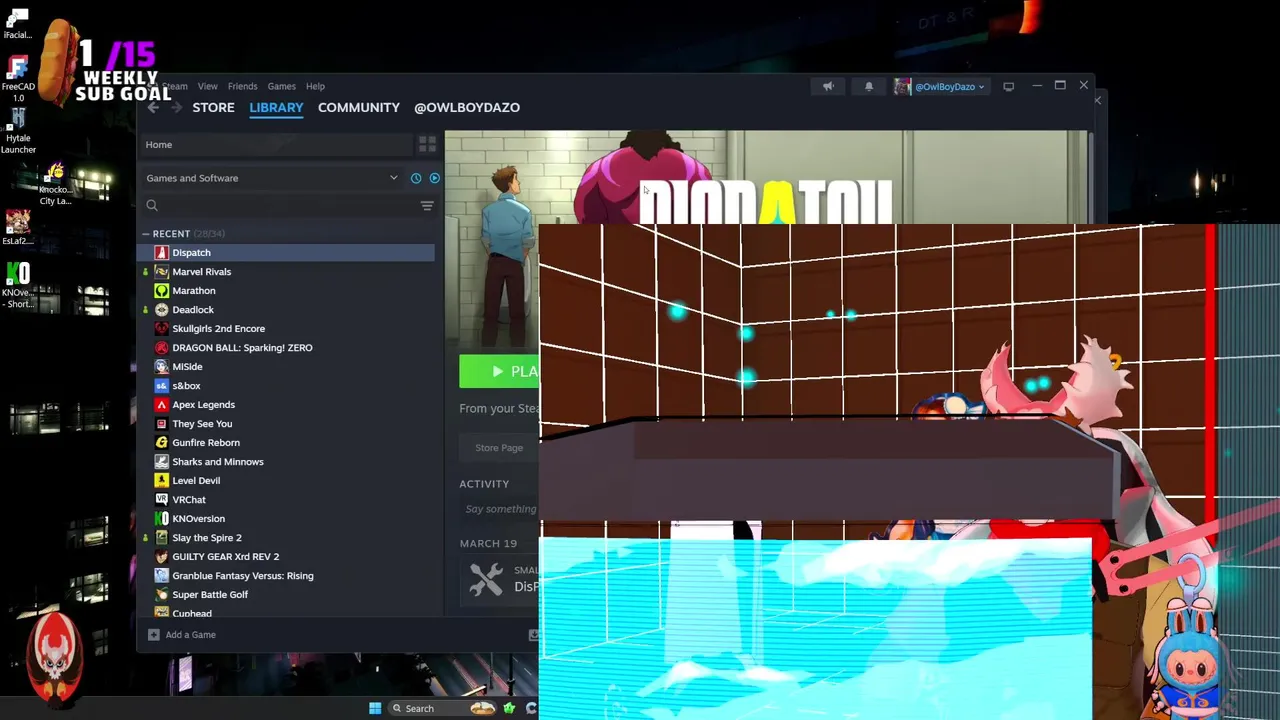Viewport: 1280px width, 720px height.
Task: Open the Windows Start menu
Action: pyautogui.click(x=375, y=709)
